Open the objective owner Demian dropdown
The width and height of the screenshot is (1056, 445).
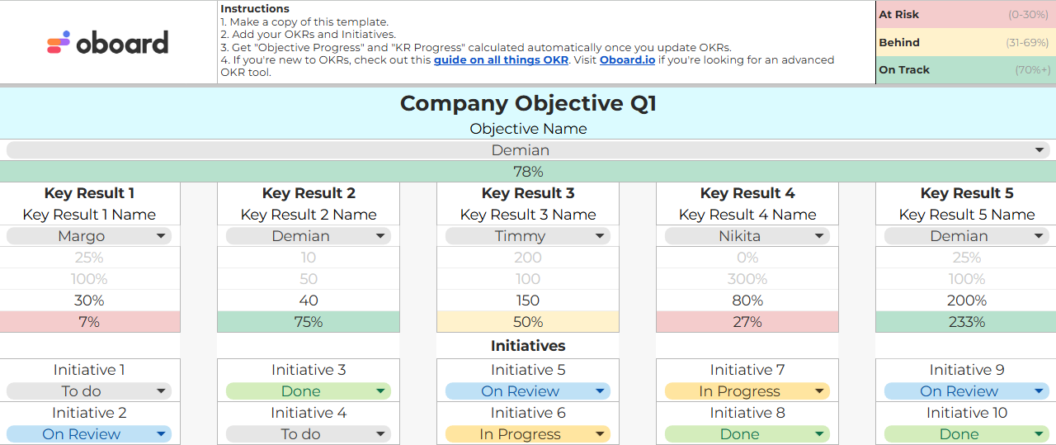click(528, 150)
